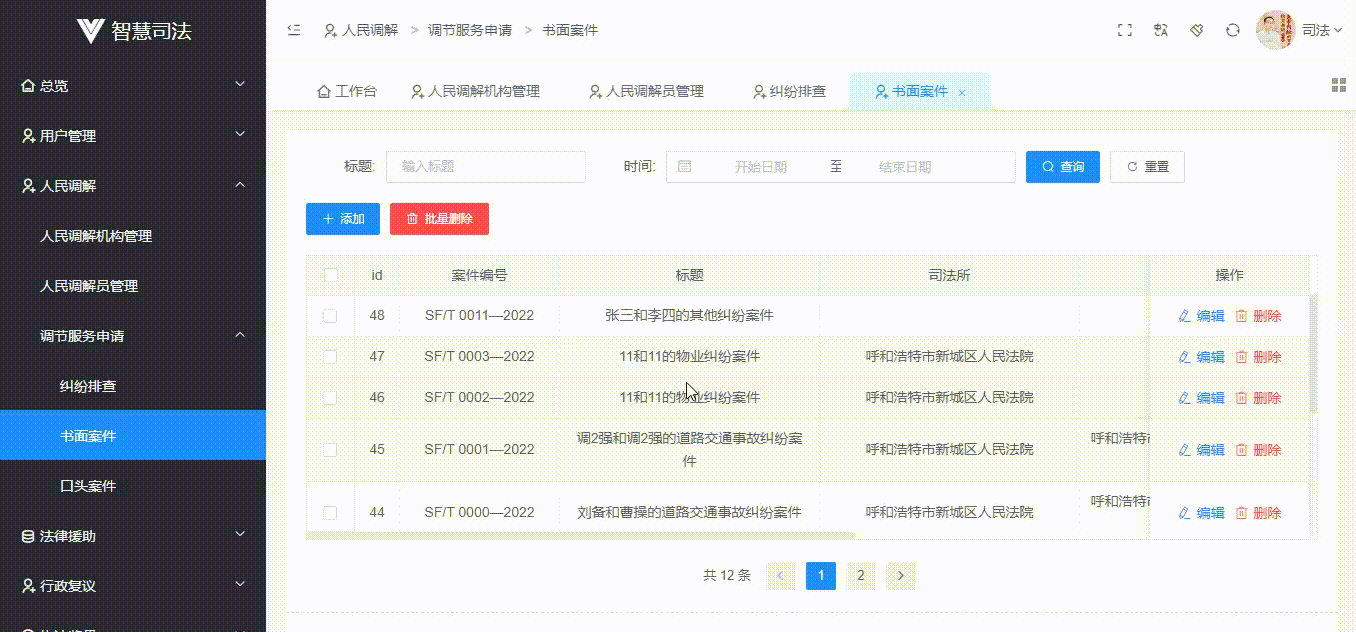1356x632 pixels.
Task: Click the refresh icon in header
Action: point(1232,30)
